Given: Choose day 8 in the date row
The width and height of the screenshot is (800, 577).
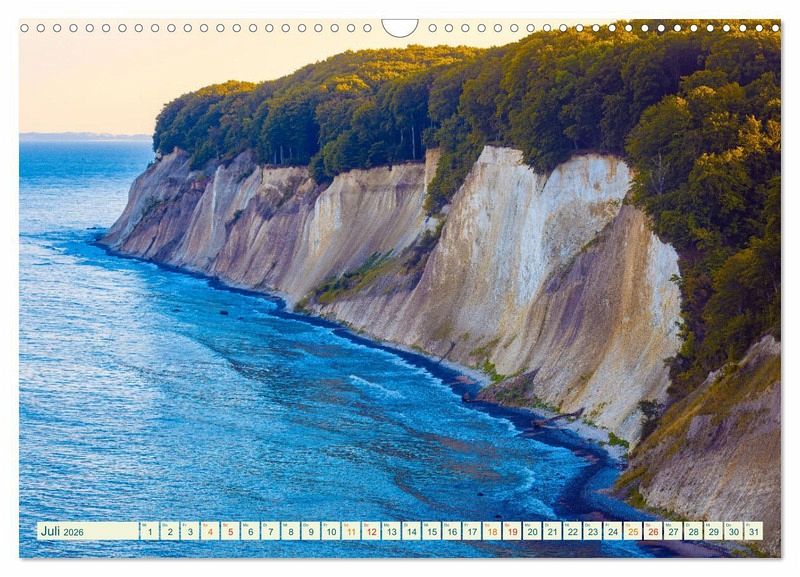Looking at the screenshot, I should click(290, 531).
